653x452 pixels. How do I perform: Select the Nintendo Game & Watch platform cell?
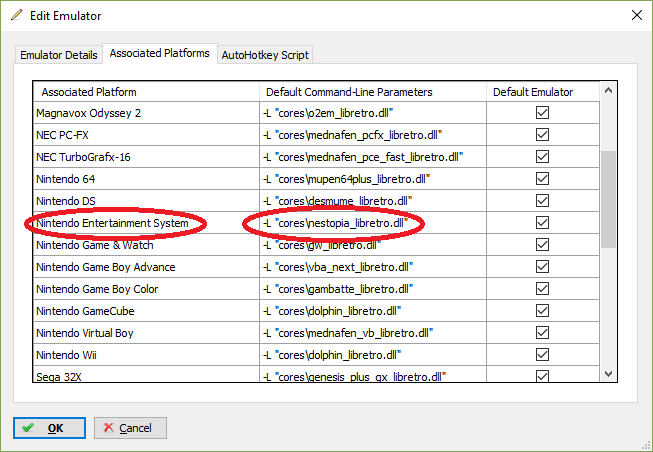146,245
